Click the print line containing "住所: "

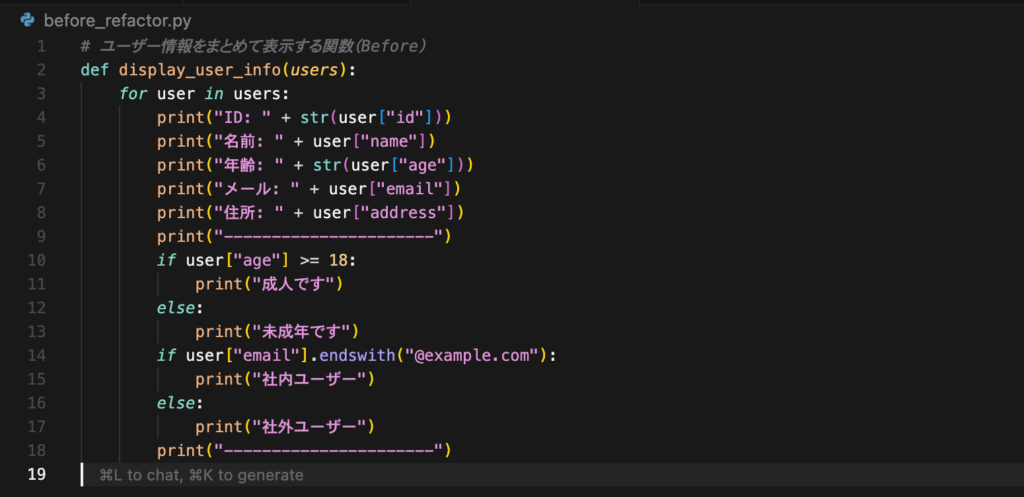tap(311, 213)
